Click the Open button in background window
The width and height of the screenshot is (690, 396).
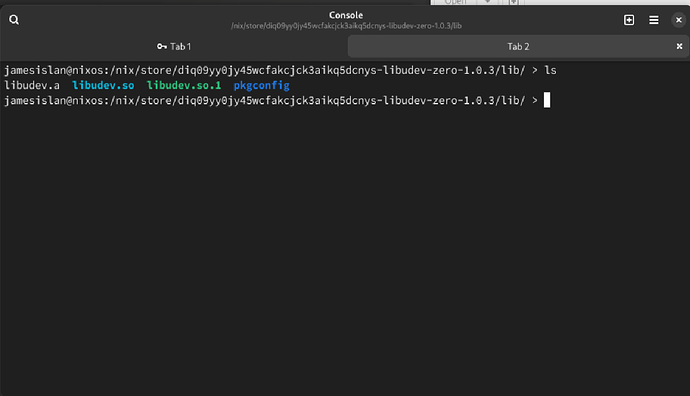click(455, 2)
